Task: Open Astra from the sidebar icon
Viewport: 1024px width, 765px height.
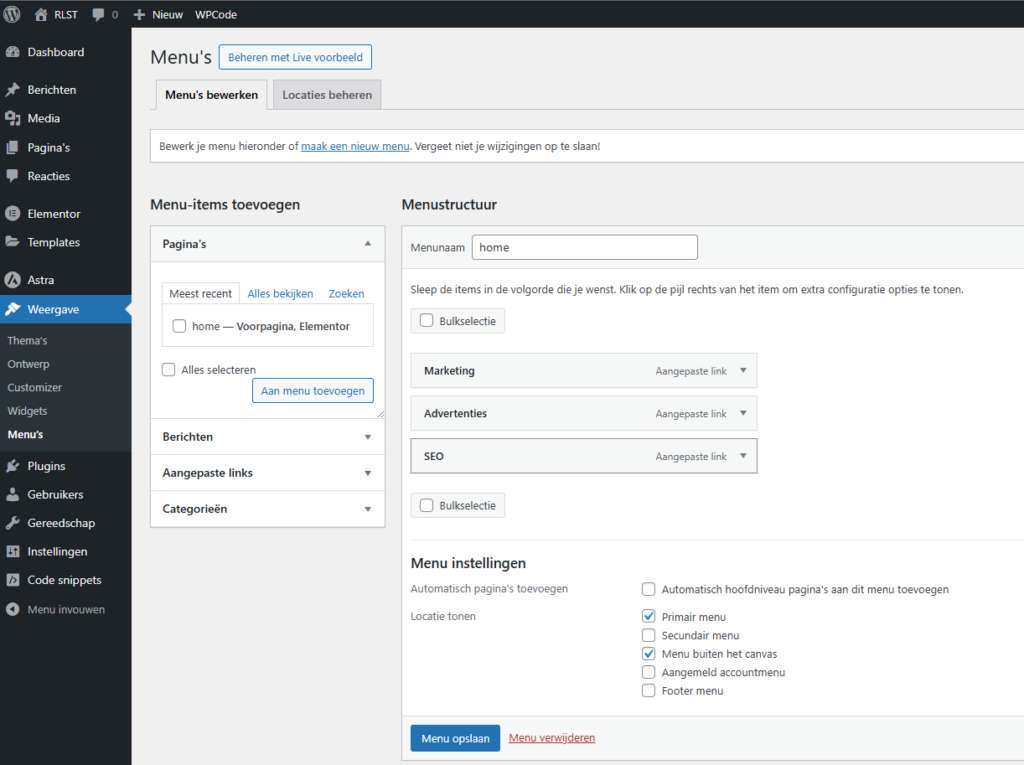Action: tap(13, 280)
